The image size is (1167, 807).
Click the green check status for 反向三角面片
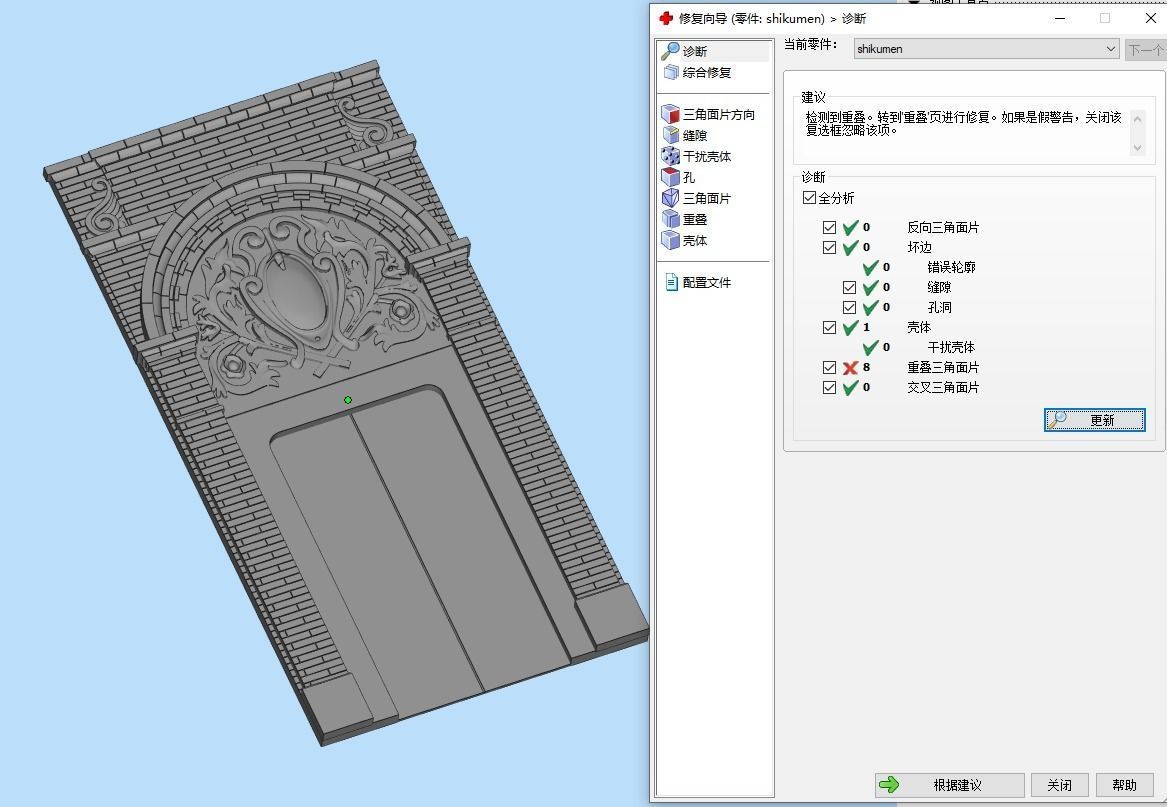[851, 228]
